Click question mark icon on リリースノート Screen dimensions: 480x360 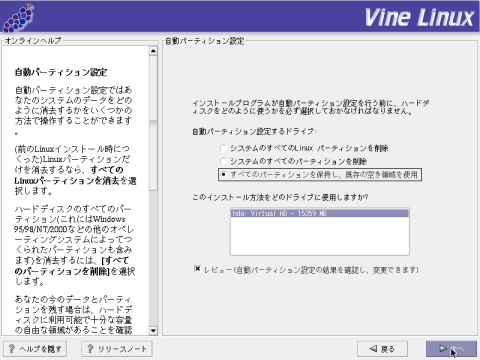(x=90, y=349)
